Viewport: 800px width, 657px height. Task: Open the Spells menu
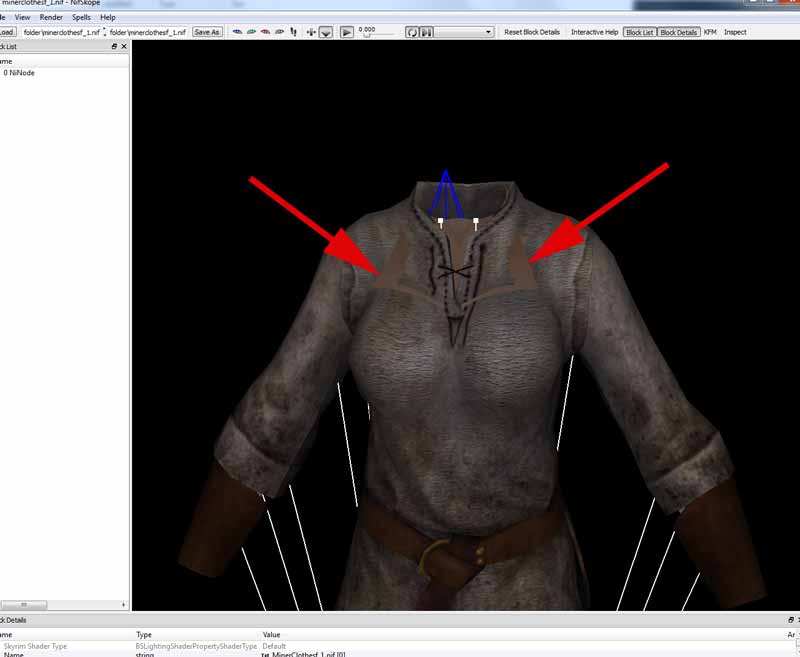coord(81,17)
